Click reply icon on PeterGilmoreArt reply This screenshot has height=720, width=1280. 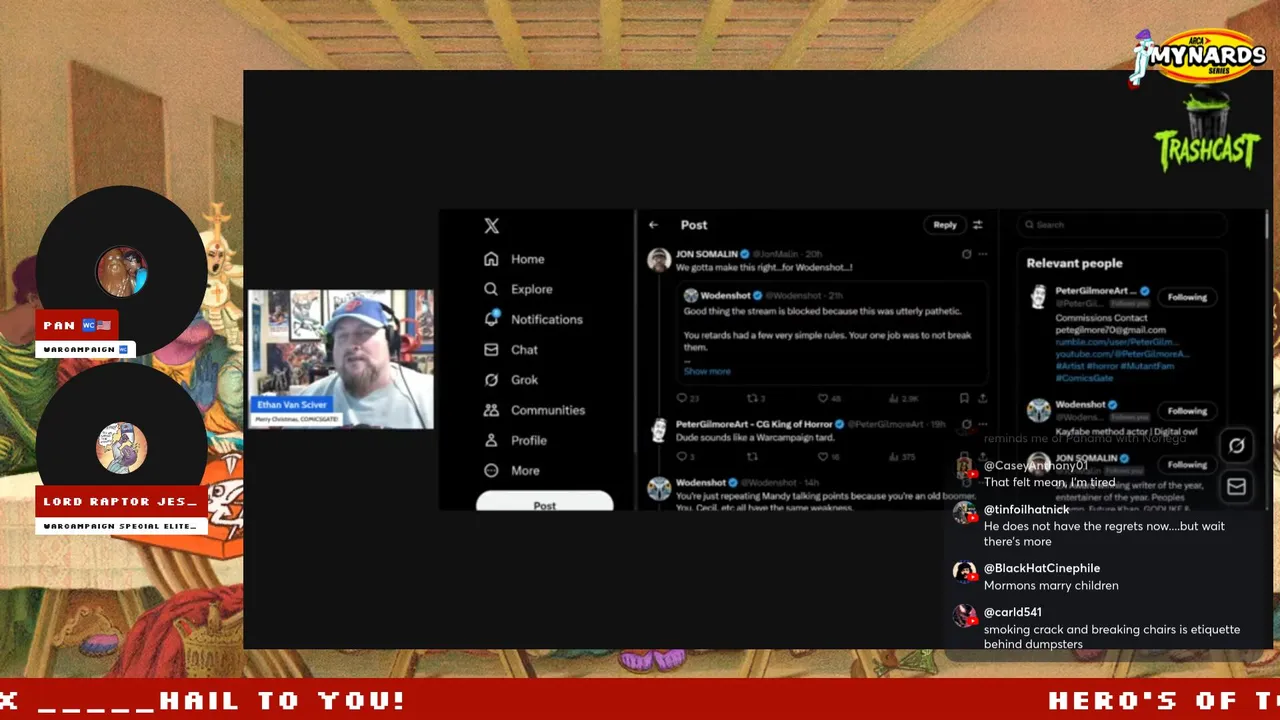[681, 457]
